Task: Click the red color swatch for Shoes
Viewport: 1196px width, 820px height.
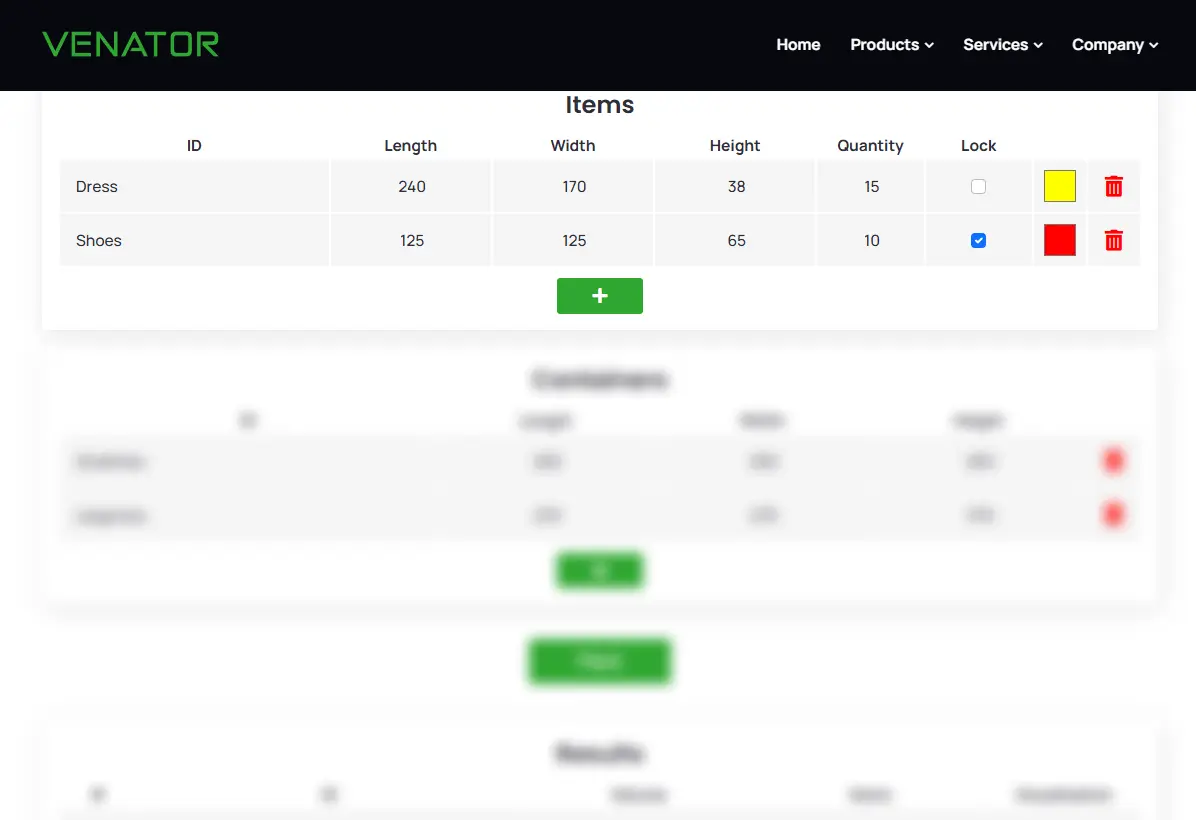Action: tap(1059, 240)
